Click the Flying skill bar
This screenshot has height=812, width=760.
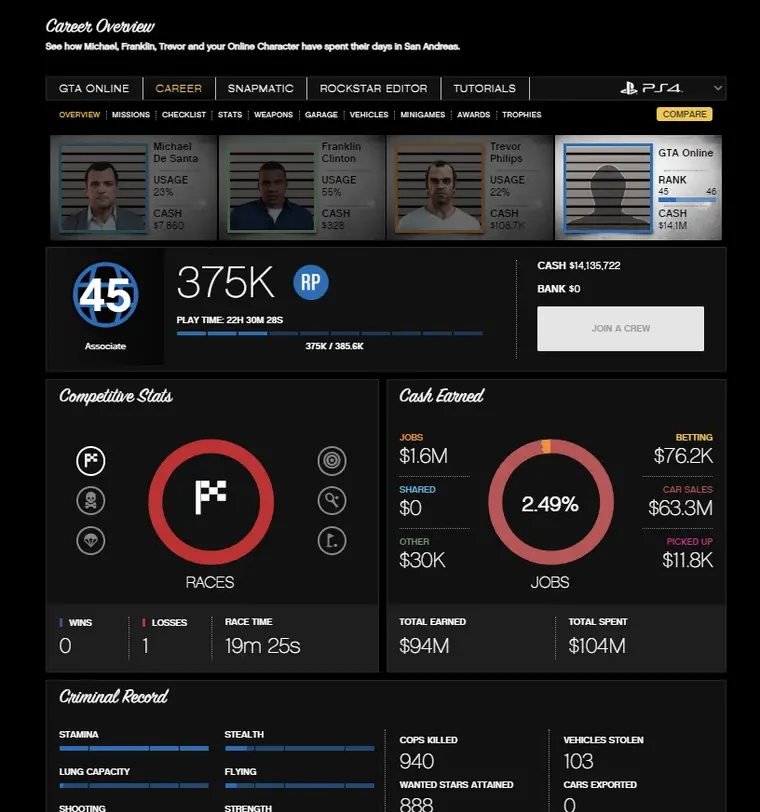299,786
